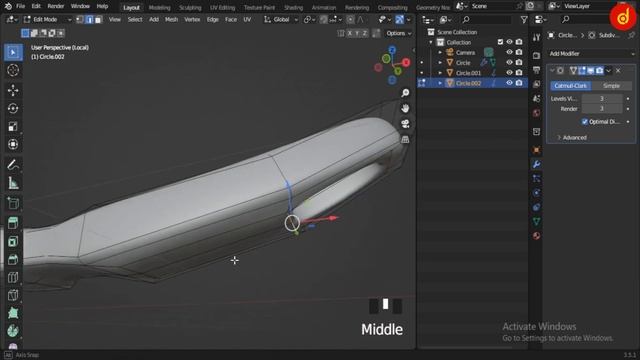This screenshot has height=360, width=640.
Task: Select the Select Box tool in toolbar
Action: tap(13, 53)
